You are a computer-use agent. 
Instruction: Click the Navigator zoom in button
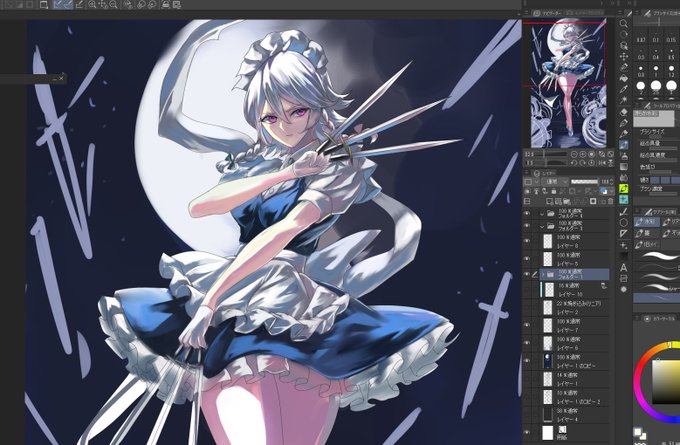point(583,154)
